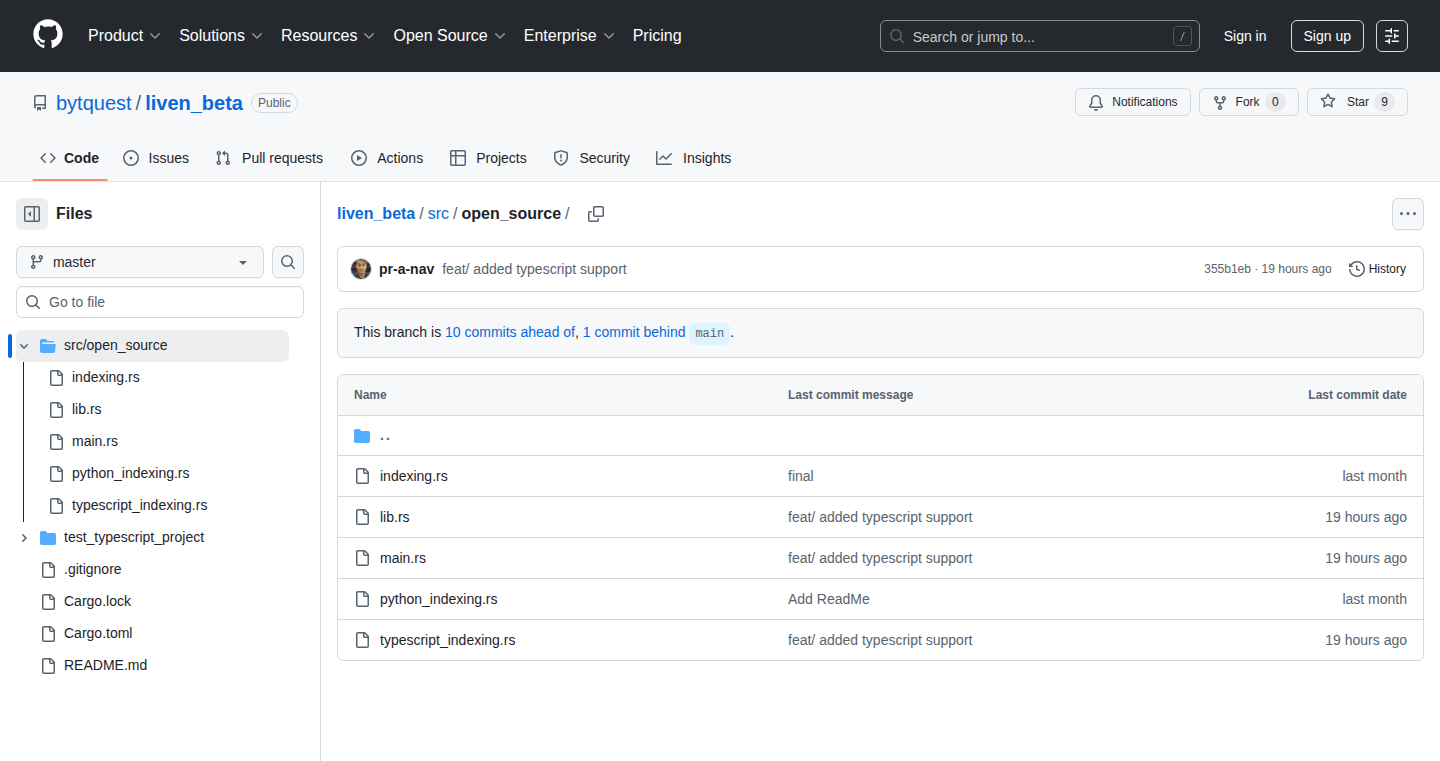Switch to the Actions tab
The image size is (1440, 761).
pyautogui.click(x=387, y=158)
